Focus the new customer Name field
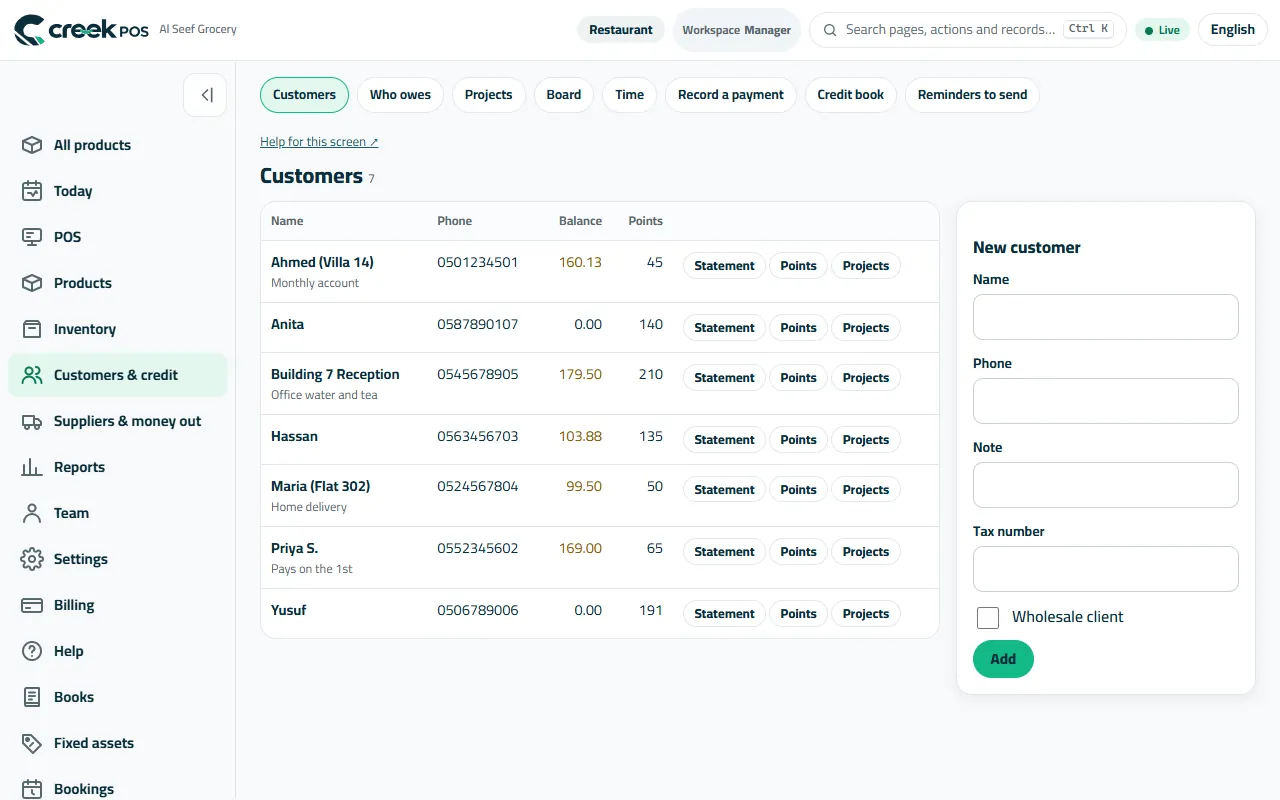The height and width of the screenshot is (800, 1280). [x=1106, y=317]
